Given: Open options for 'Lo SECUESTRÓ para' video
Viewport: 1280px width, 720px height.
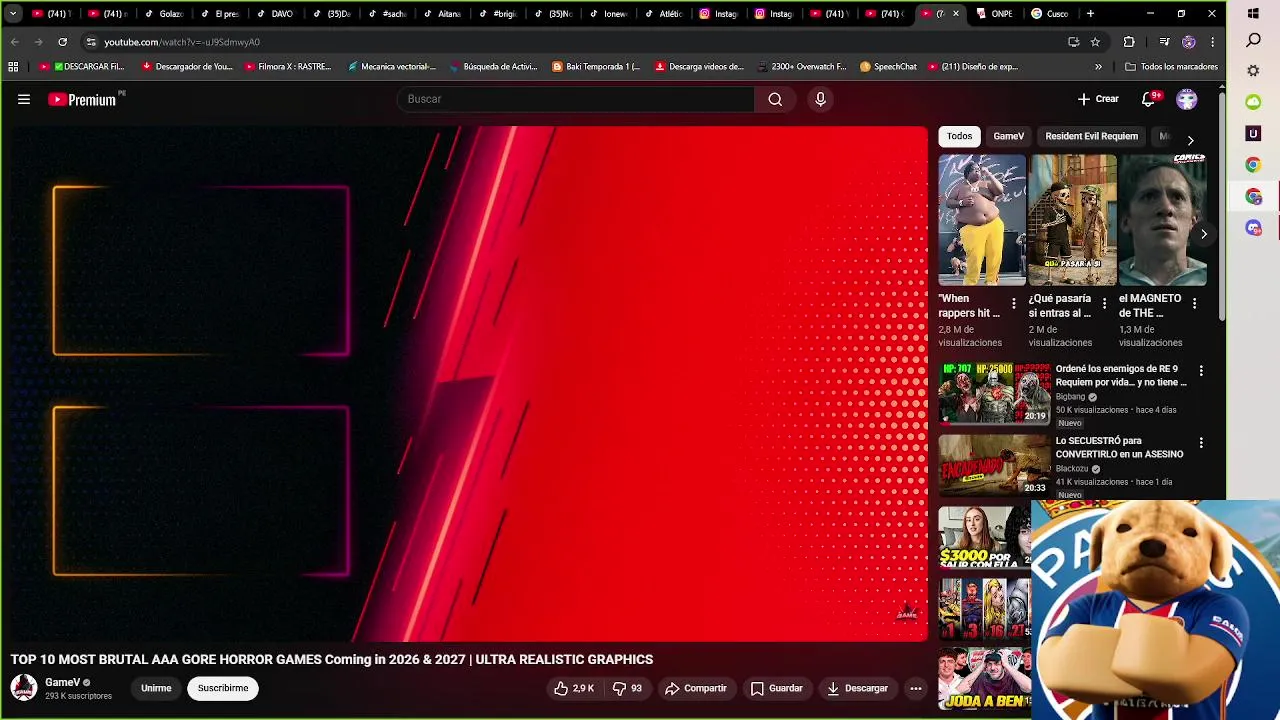Looking at the screenshot, I should tap(1201, 443).
